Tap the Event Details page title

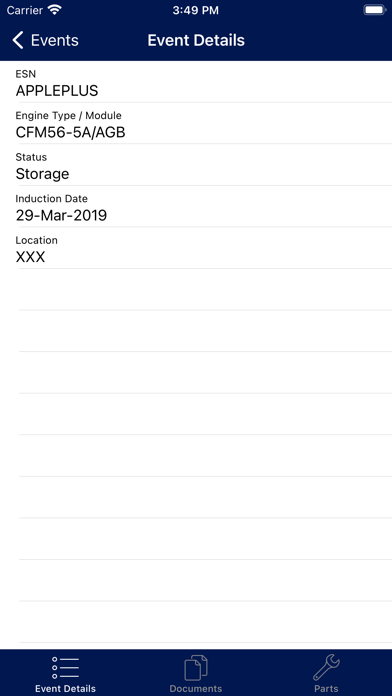[x=196, y=40]
